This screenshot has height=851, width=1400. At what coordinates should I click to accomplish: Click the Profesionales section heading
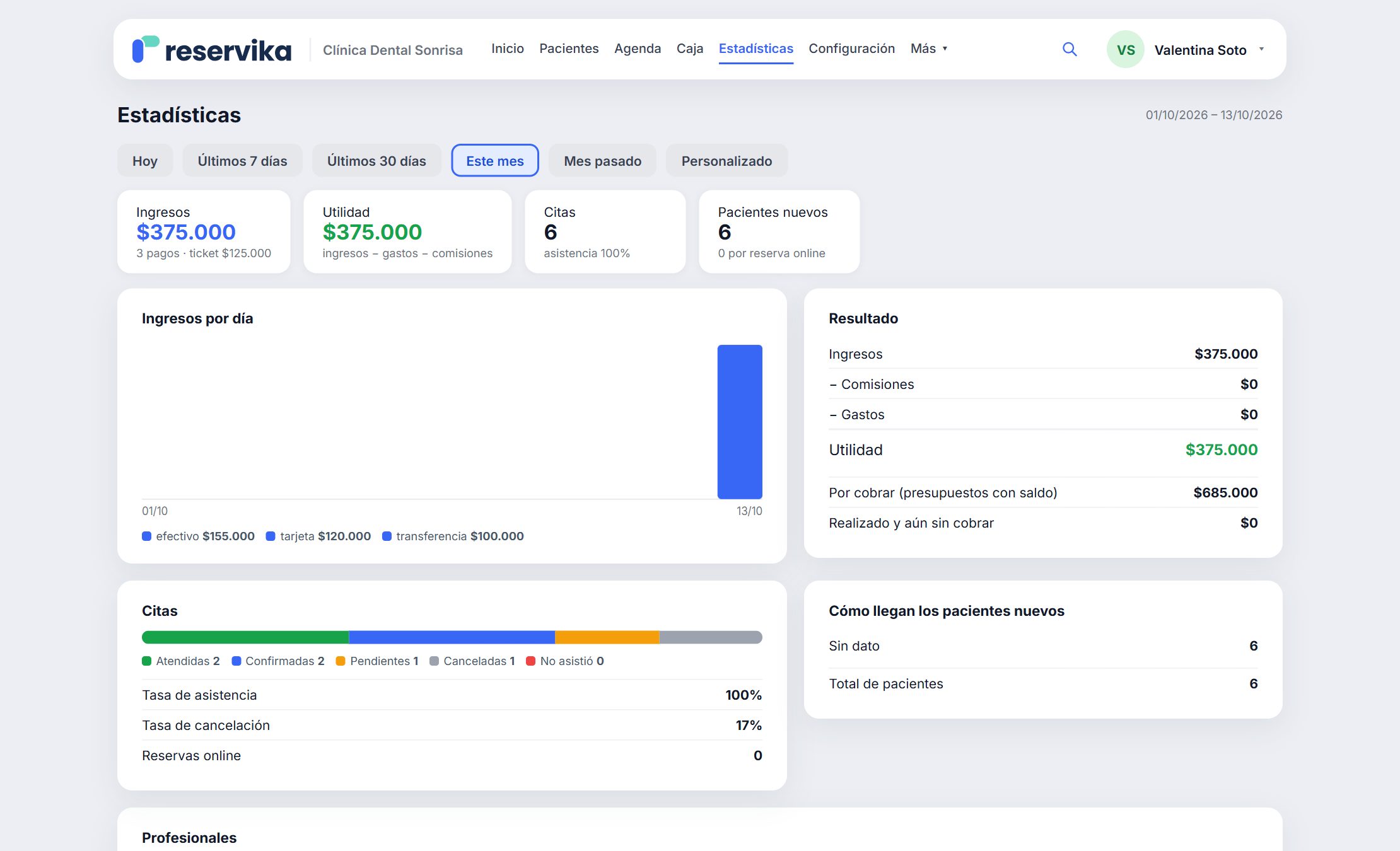[189, 838]
